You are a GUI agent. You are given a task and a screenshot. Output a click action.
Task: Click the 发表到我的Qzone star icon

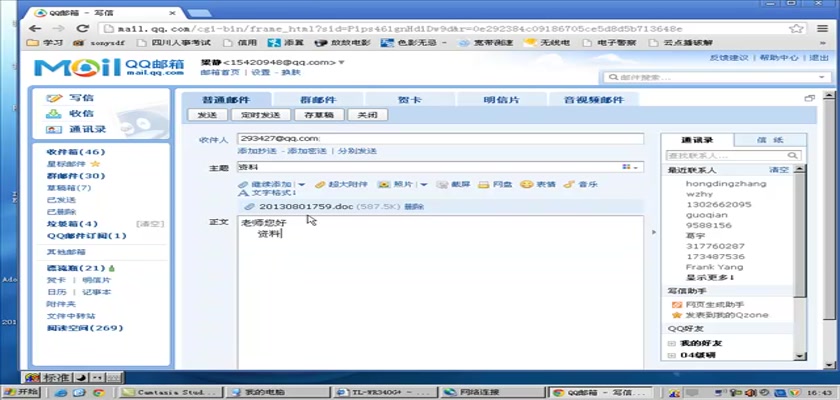click(x=677, y=315)
